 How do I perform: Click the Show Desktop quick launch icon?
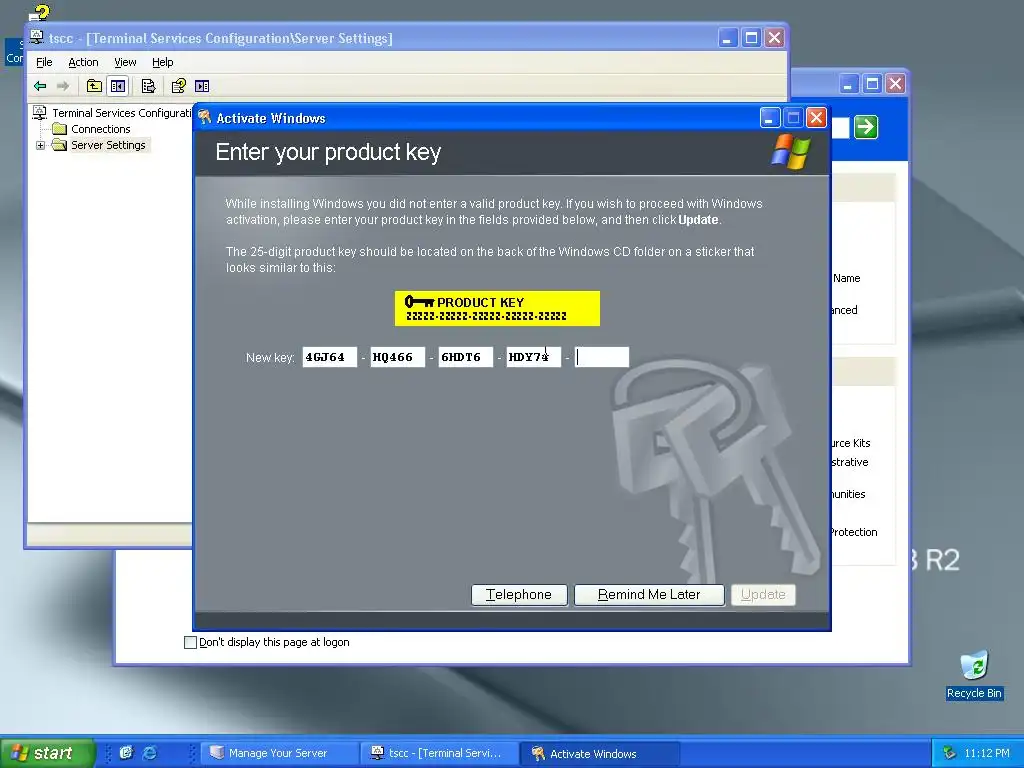click(x=126, y=753)
